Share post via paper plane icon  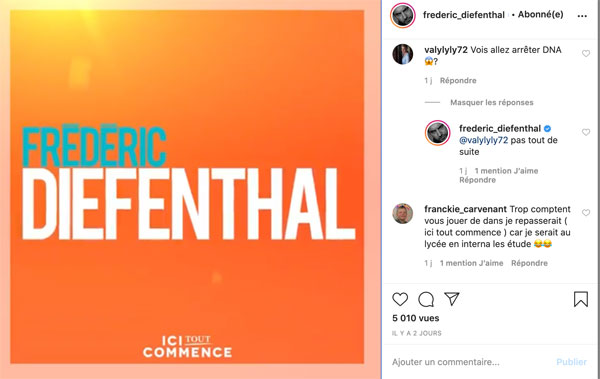point(452,299)
